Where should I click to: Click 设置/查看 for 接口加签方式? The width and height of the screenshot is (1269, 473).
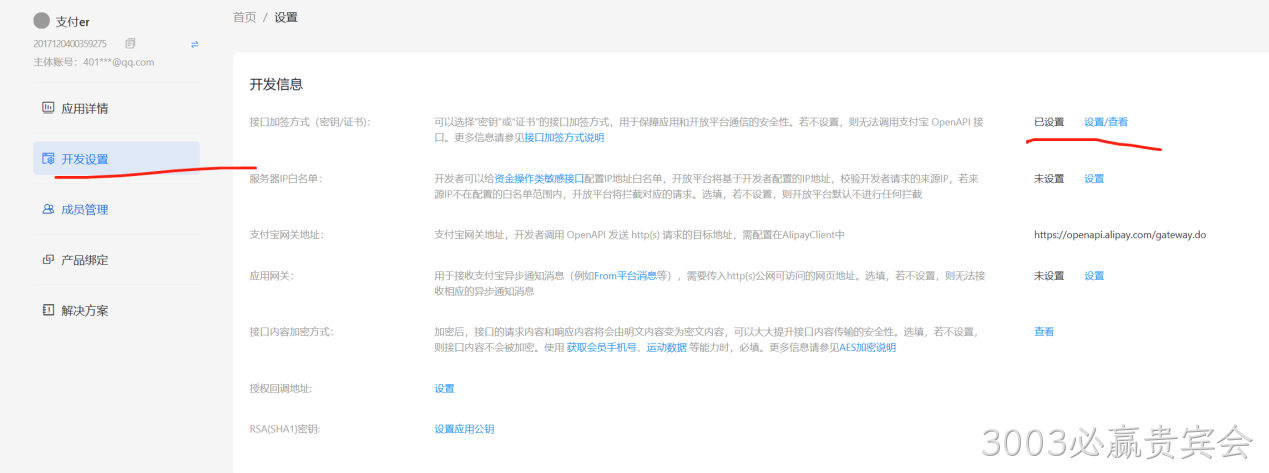[x=1106, y=122]
